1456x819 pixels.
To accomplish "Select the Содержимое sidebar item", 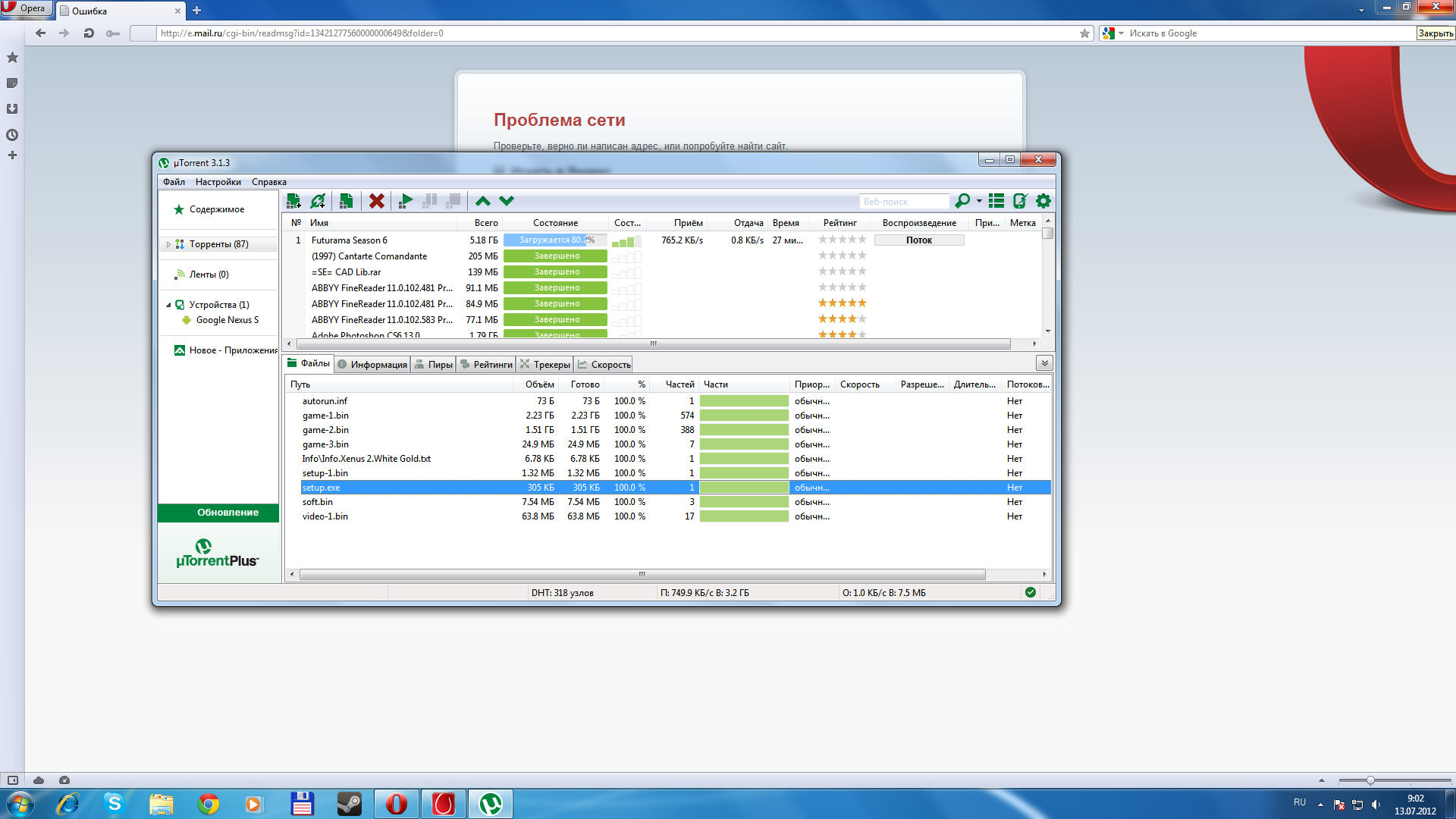I will [x=217, y=209].
